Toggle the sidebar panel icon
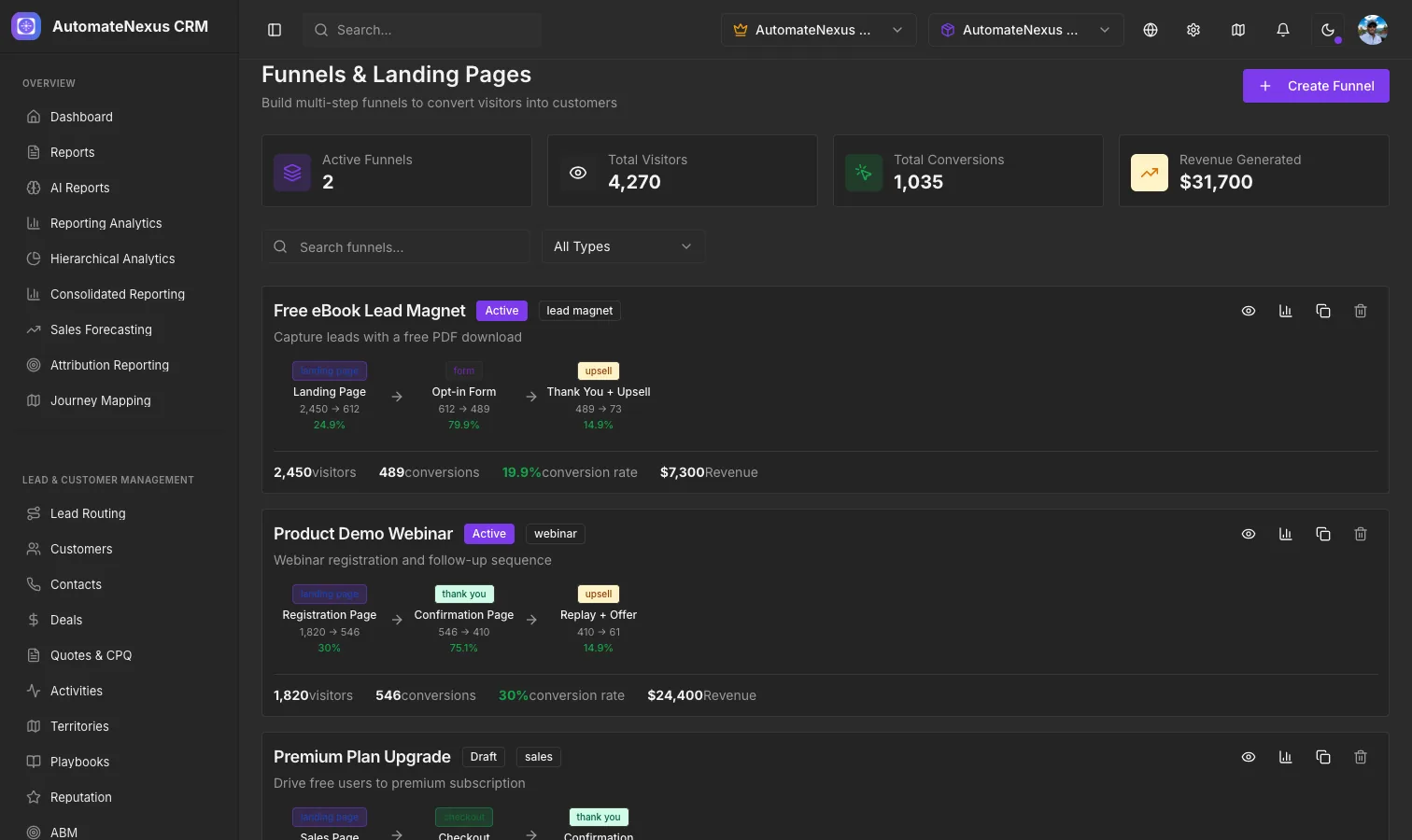Screen dimensions: 1412x840 275,30
